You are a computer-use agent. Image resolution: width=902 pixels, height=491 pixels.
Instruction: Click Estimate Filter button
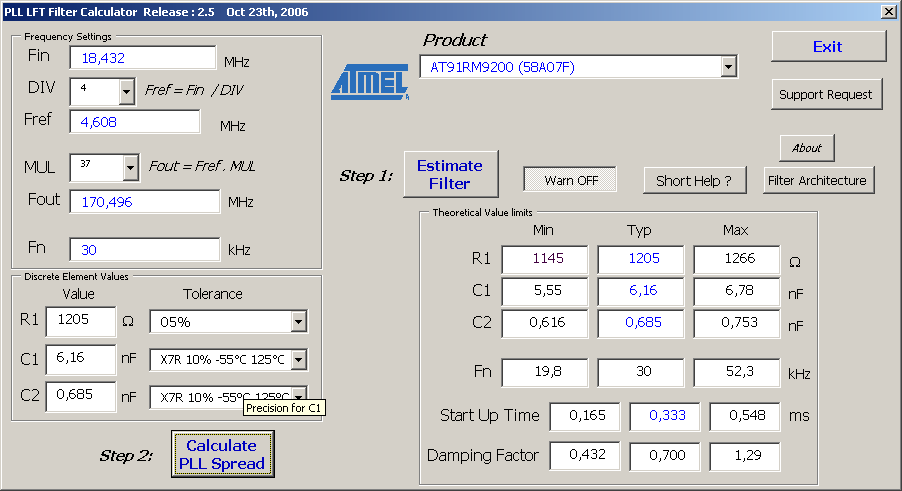pos(450,174)
